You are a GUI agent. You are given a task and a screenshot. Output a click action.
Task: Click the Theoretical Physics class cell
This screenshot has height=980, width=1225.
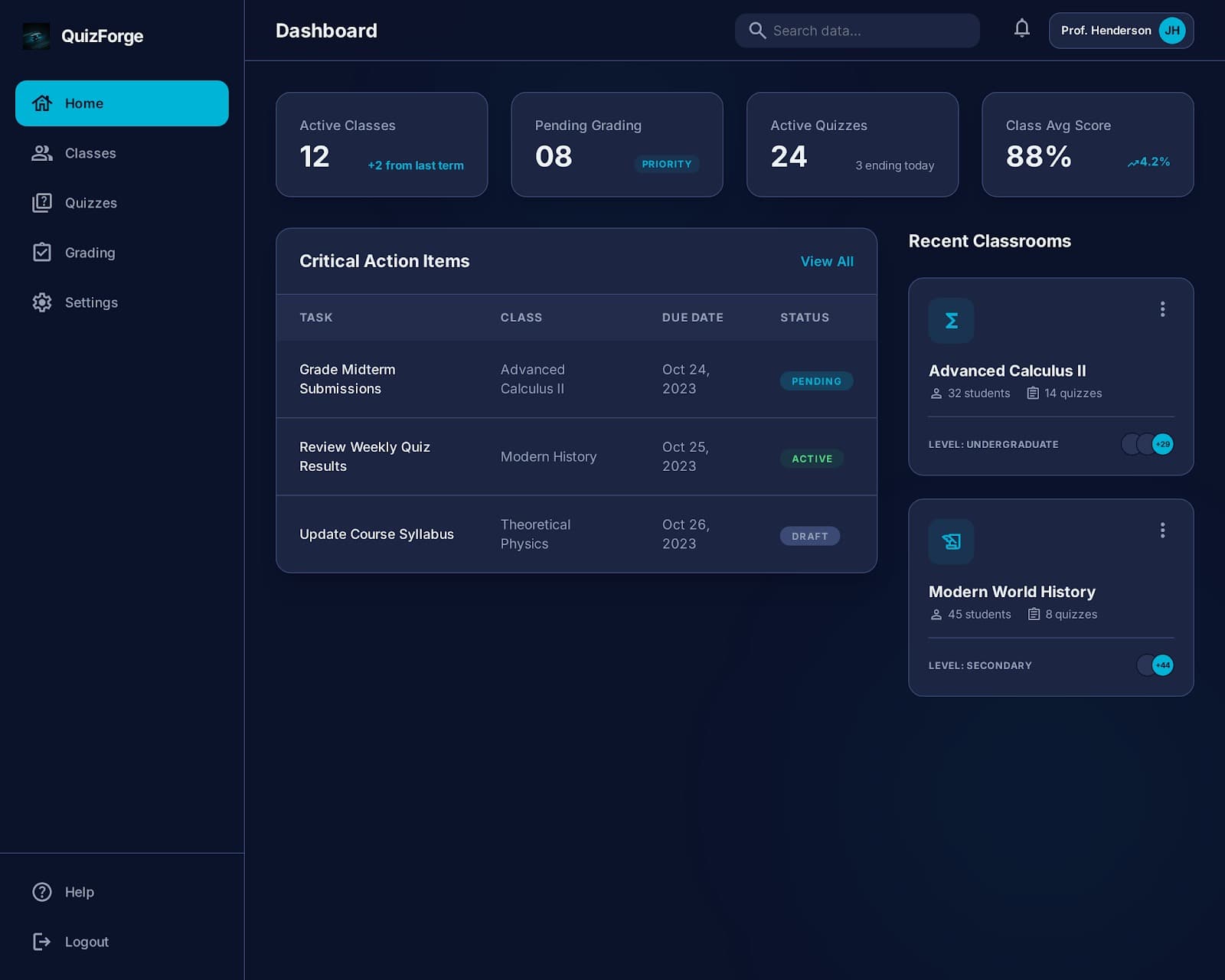coord(536,534)
